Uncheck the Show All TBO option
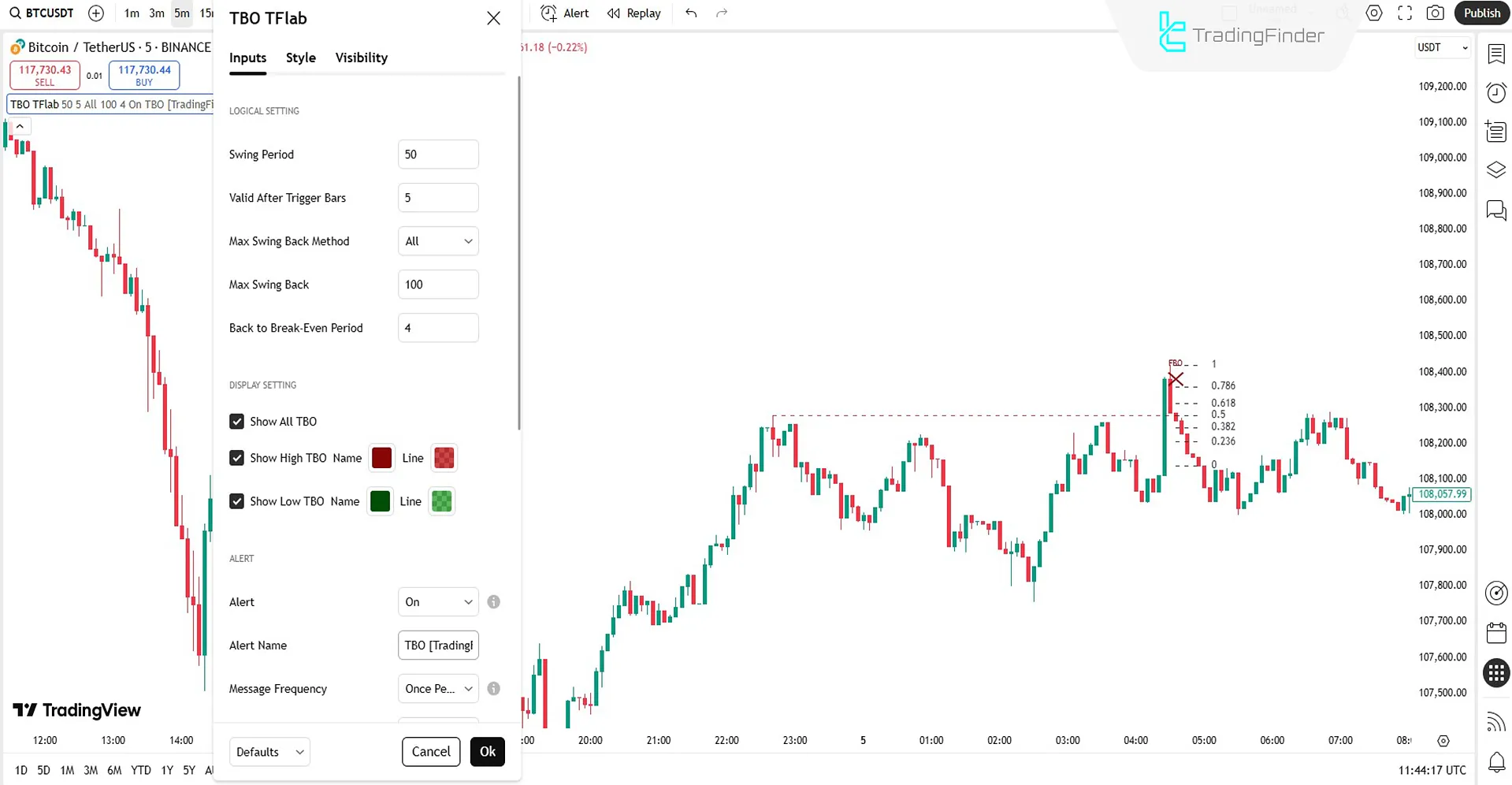Viewport: 1512px width, 785px height. 236,421
